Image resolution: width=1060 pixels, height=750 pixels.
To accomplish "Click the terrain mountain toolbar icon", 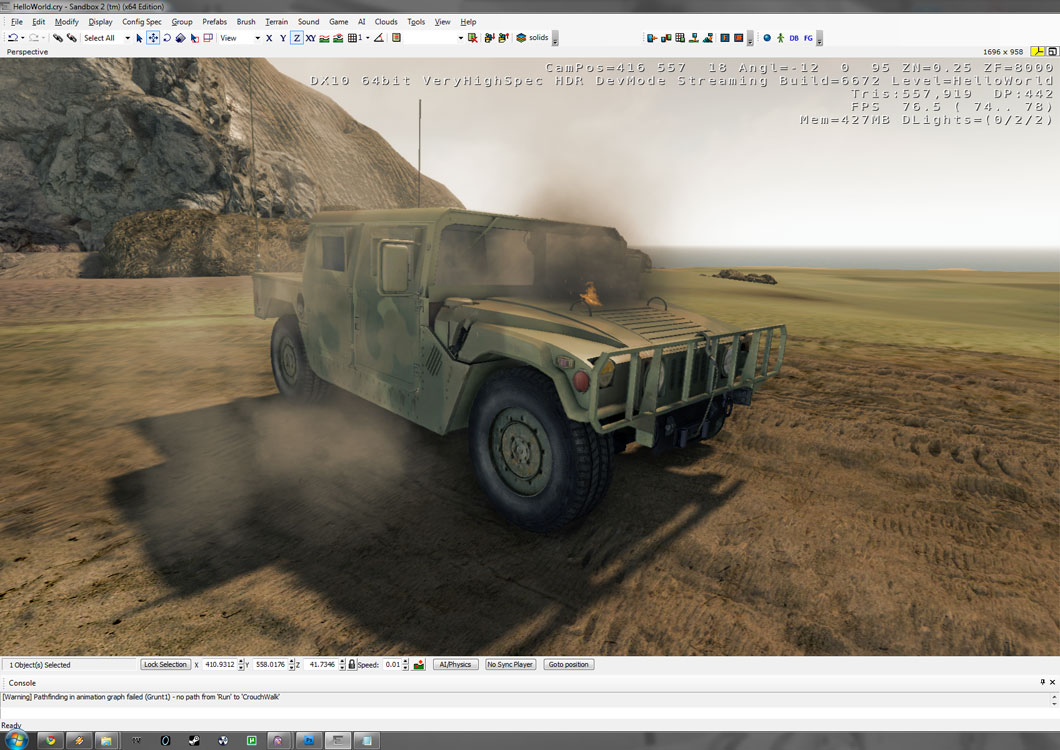I will [708, 38].
